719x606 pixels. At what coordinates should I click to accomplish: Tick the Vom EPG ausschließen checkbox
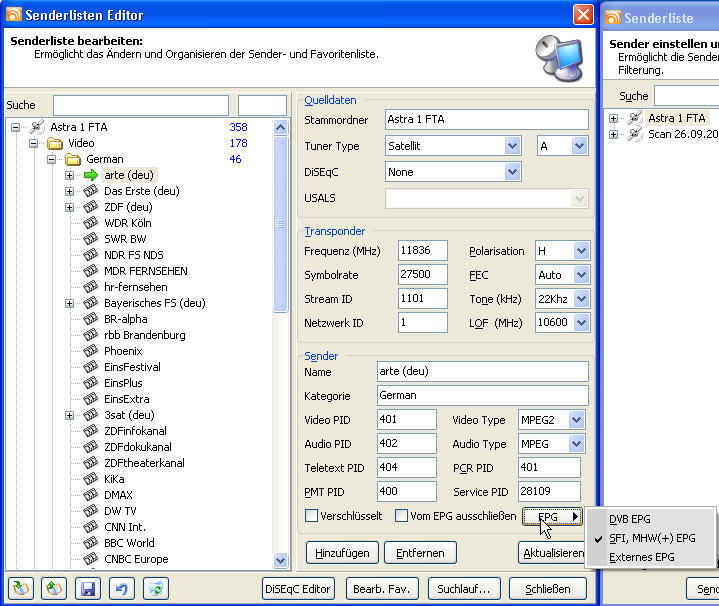[x=401, y=516]
